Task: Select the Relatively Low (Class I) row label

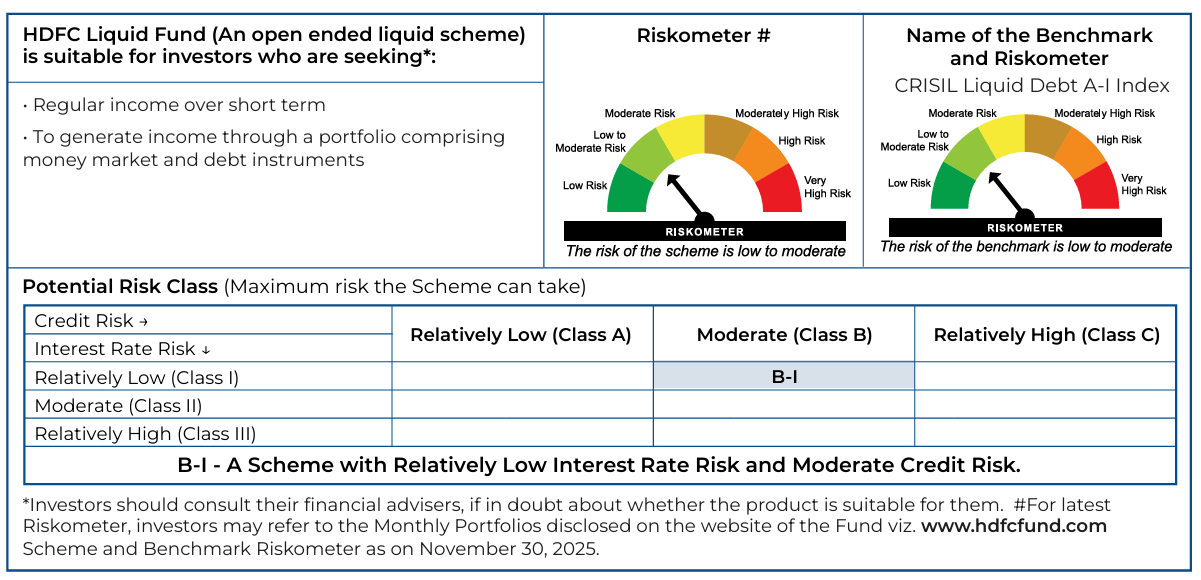Action: pos(137,378)
